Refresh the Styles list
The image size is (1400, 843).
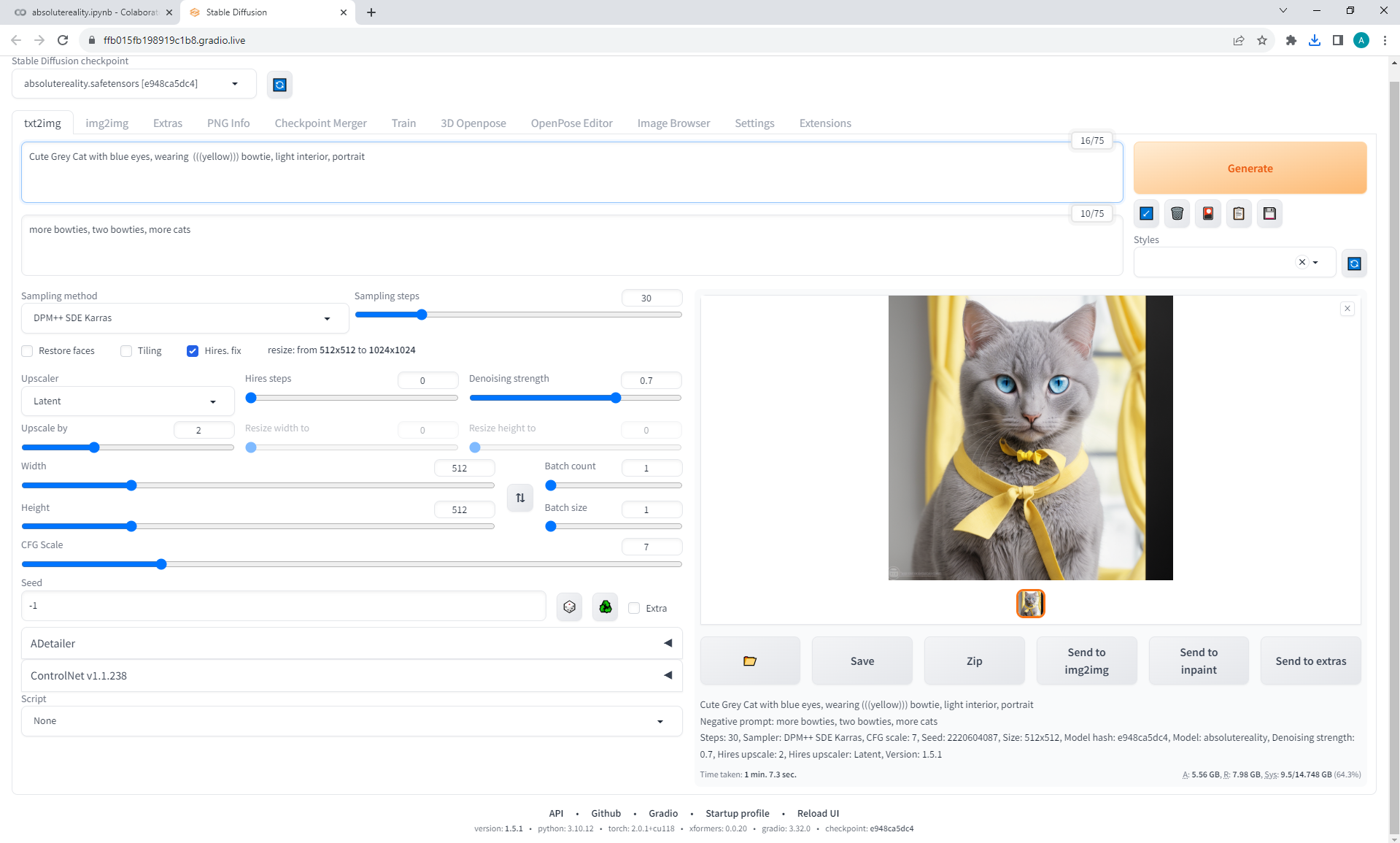(x=1354, y=263)
